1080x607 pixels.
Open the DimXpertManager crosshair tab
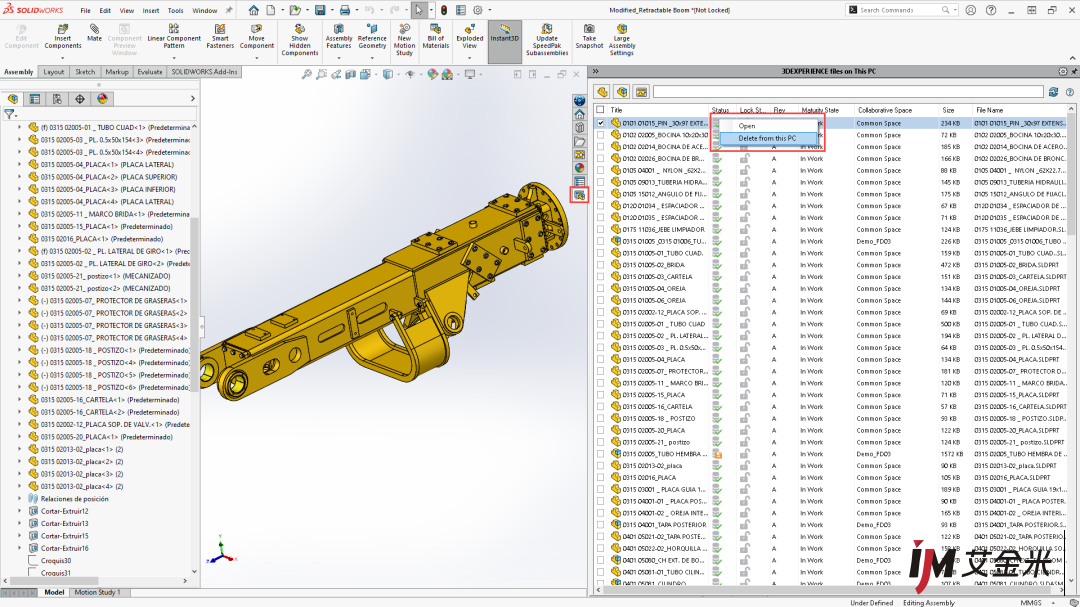click(80, 99)
